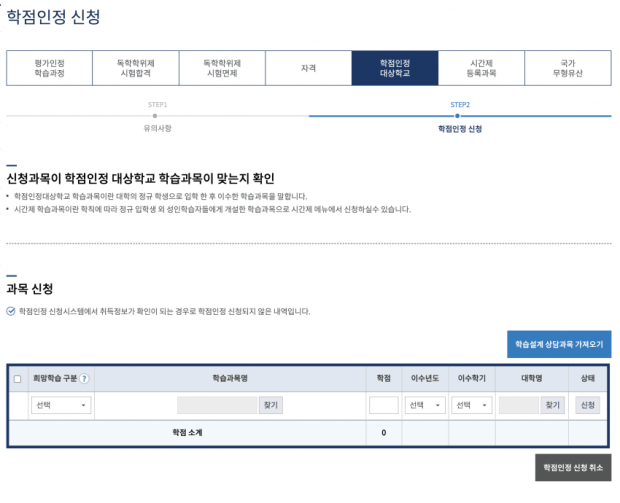This screenshot has width=620, height=503.
Task: Click 학습설계 상담과목 가져오기 button
Action: [559, 344]
